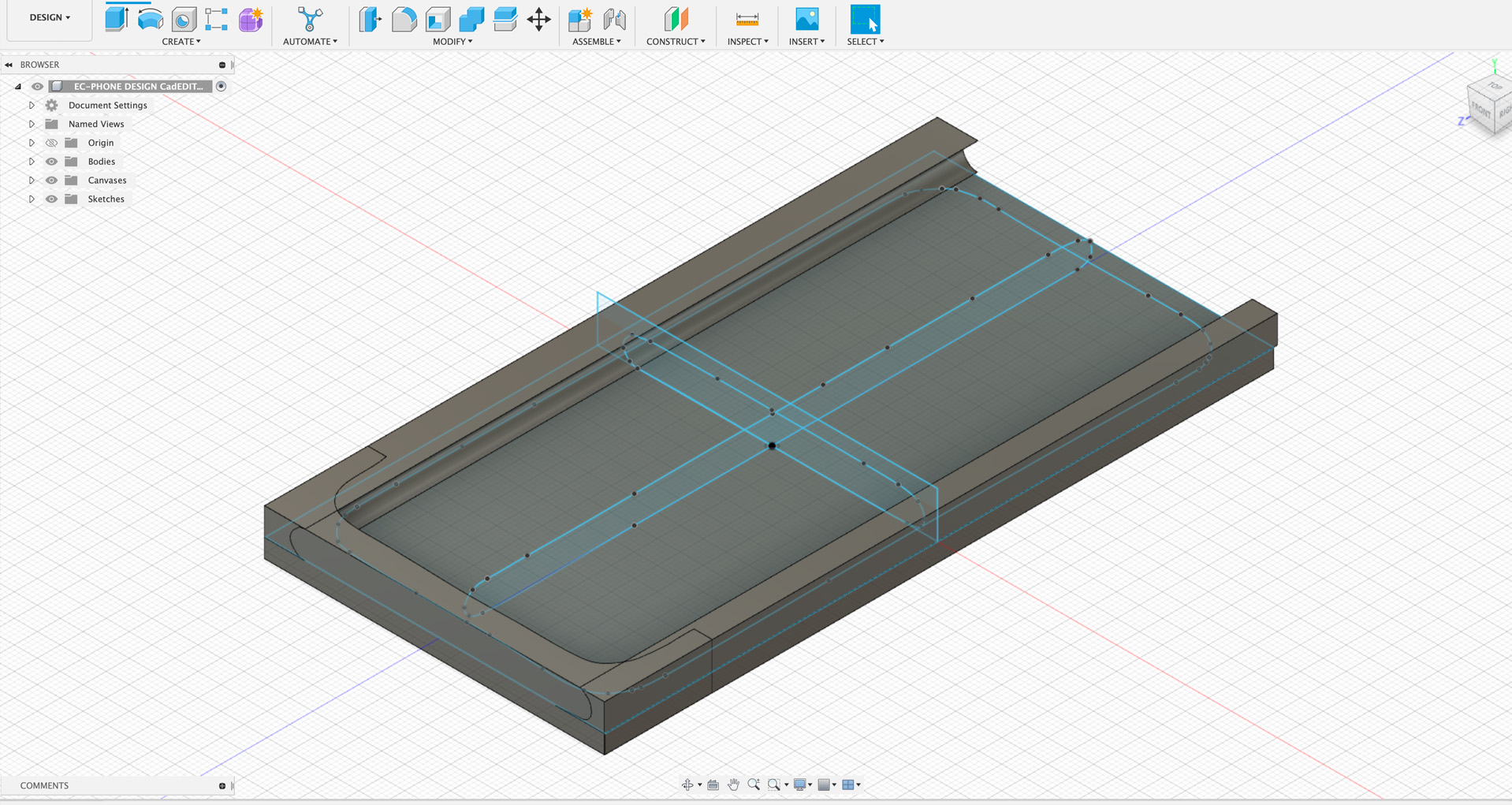Click the New Component icon

coord(580,19)
